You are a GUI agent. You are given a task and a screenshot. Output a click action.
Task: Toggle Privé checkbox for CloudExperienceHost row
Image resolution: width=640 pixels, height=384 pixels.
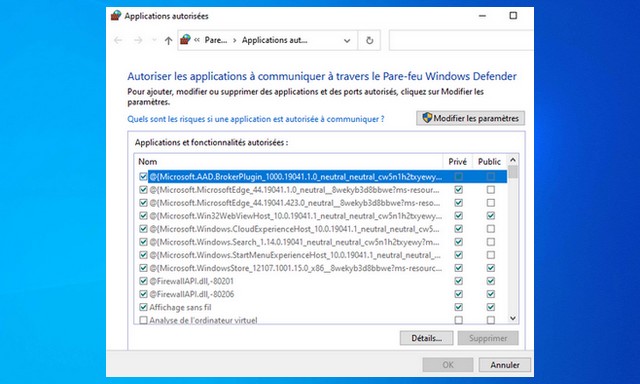pyautogui.click(x=458, y=229)
